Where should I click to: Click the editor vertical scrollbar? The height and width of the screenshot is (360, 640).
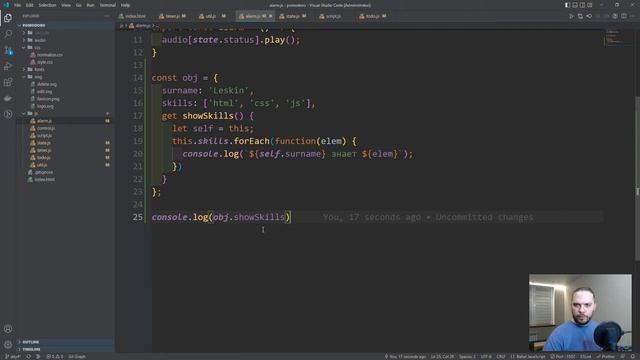pos(637,178)
